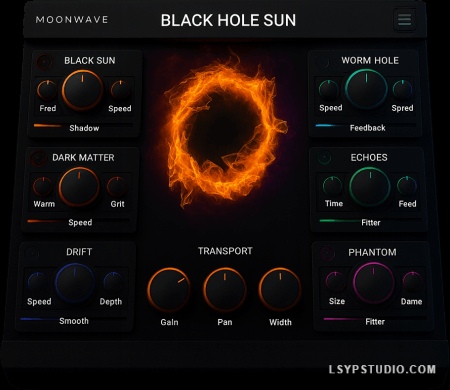Toggle the Black Sun module power button
Image resolution: width=450 pixels, height=390 pixels.
(x=44, y=62)
